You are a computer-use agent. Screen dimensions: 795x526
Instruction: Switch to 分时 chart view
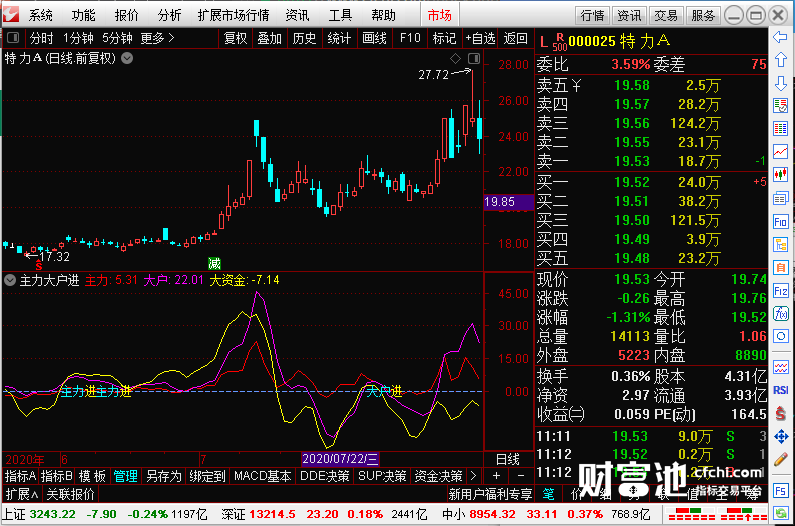pyautogui.click(x=41, y=38)
